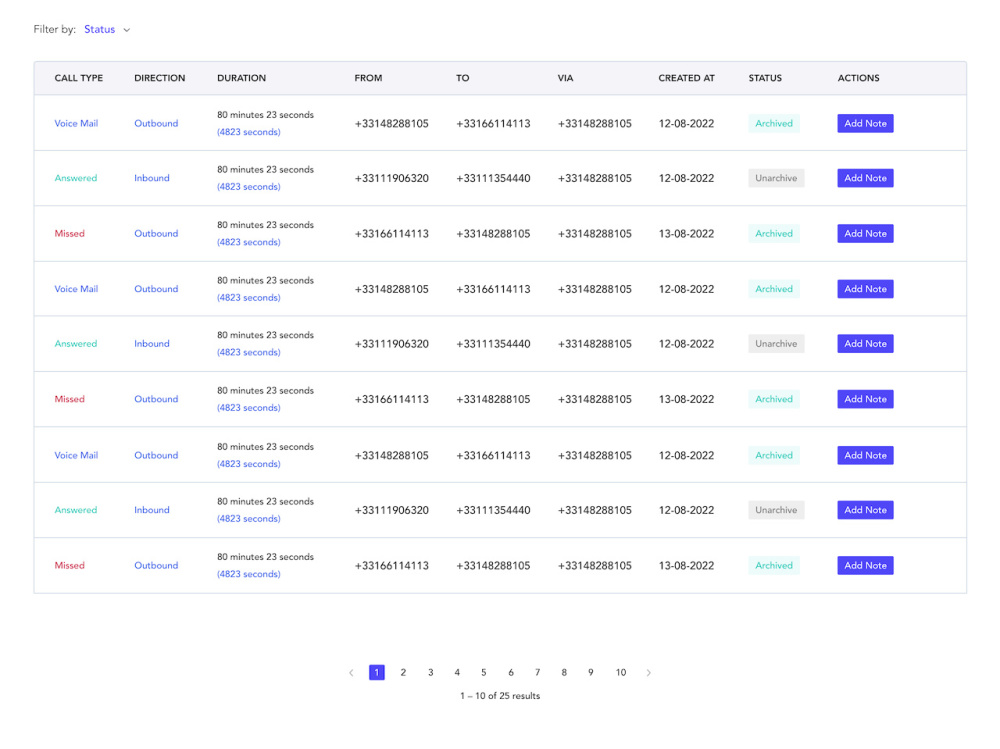Screen dimensions: 1000x749
Task: Click the DIRECTION column header
Action: tap(159, 78)
